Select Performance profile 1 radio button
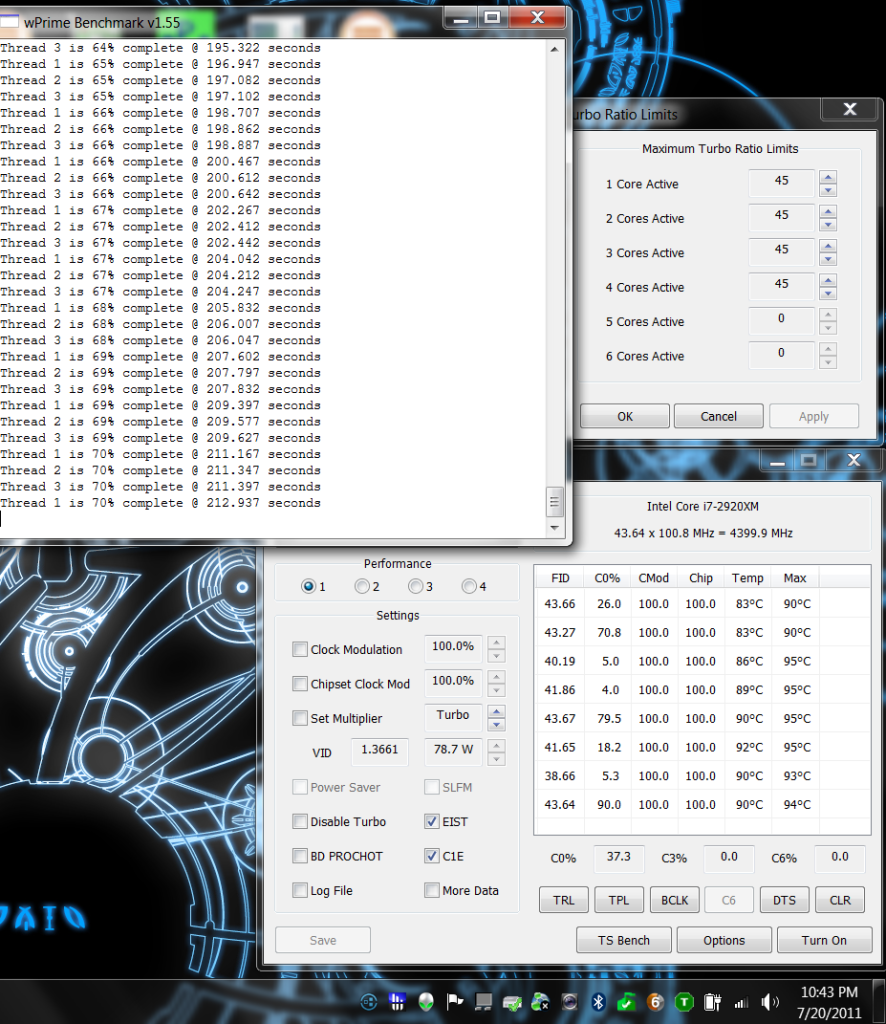 pyautogui.click(x=308, y=586)
